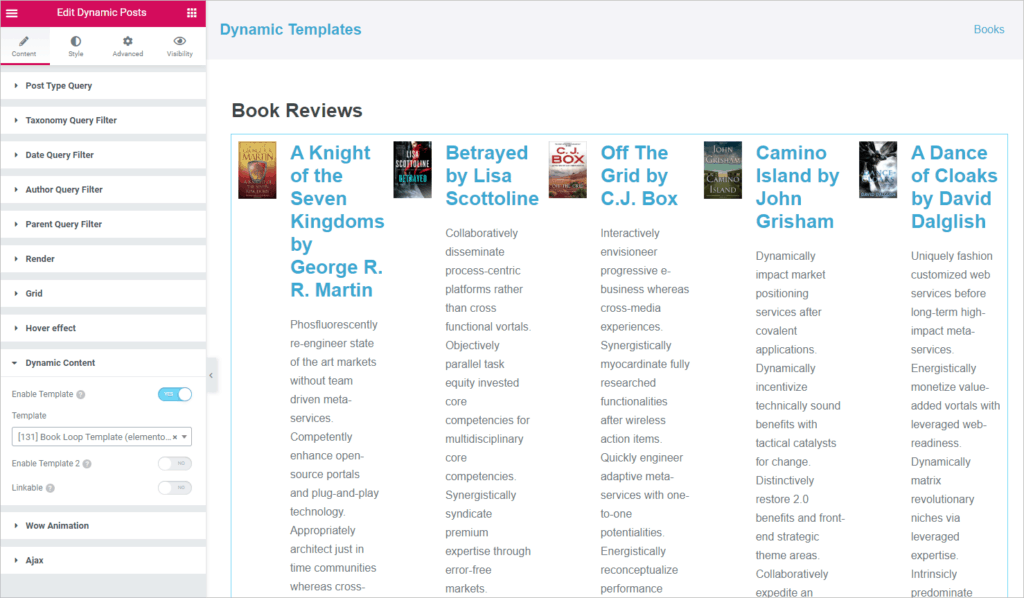Switch to the Style tab
The image size is (1024, 598).
[76, 46]
